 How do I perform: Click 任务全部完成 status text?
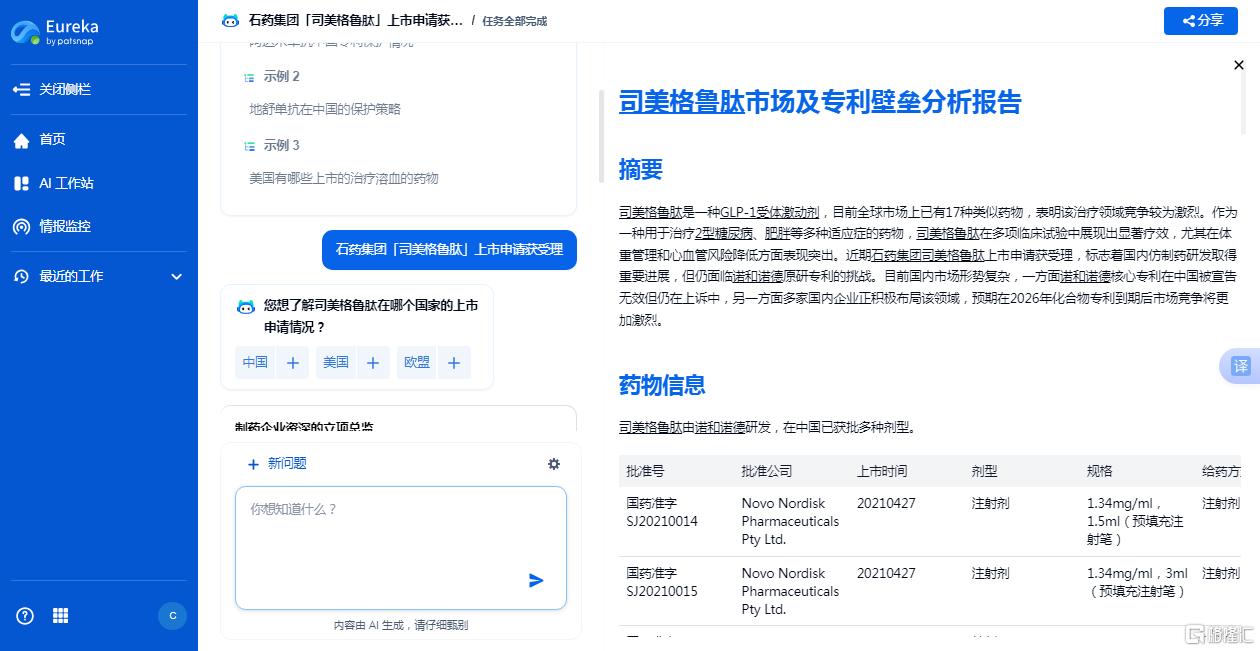point(515,21)
